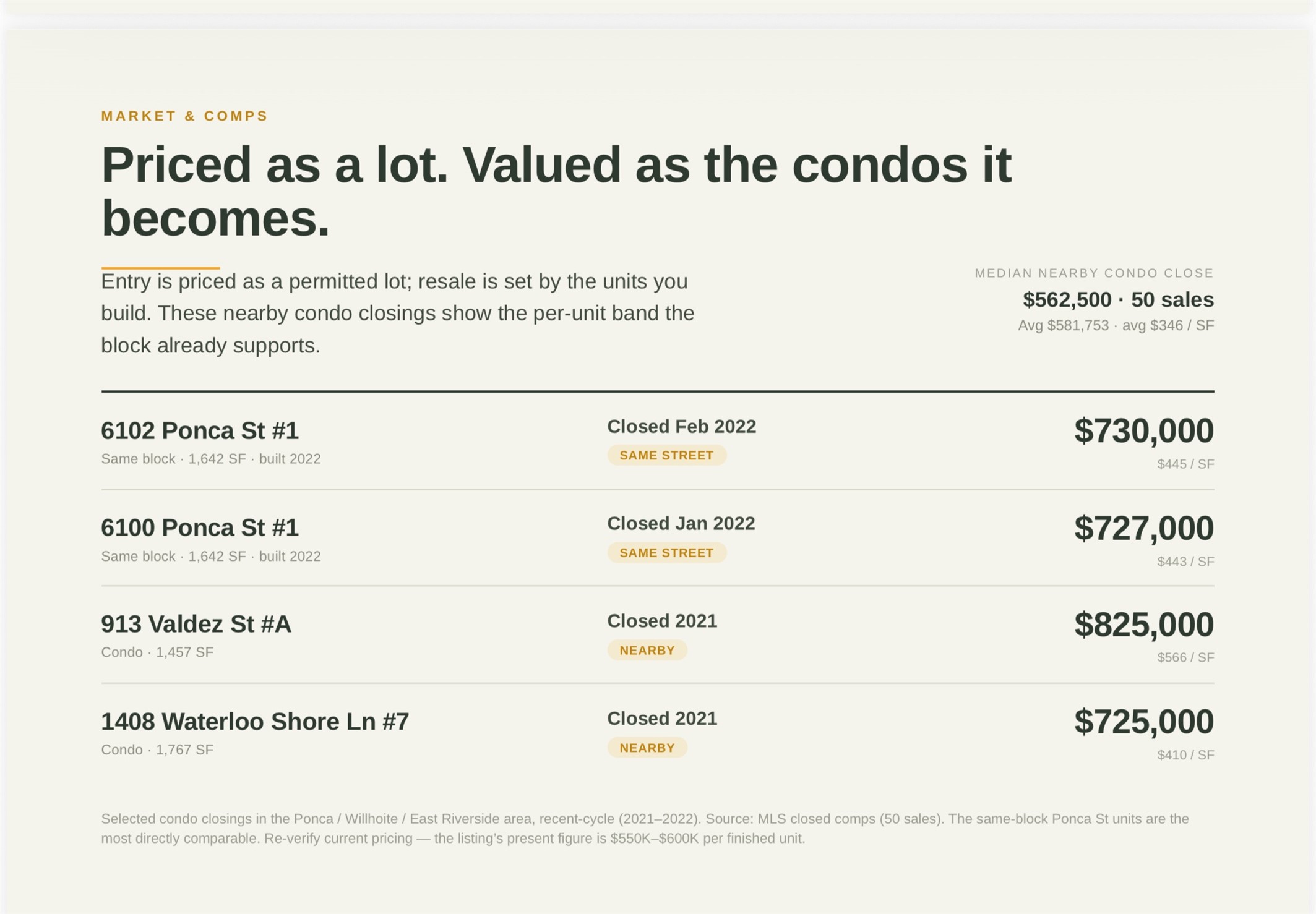Click the Closed Jan 2022 date text
This screenshot has height=914, width=1316.
(681, 523)
